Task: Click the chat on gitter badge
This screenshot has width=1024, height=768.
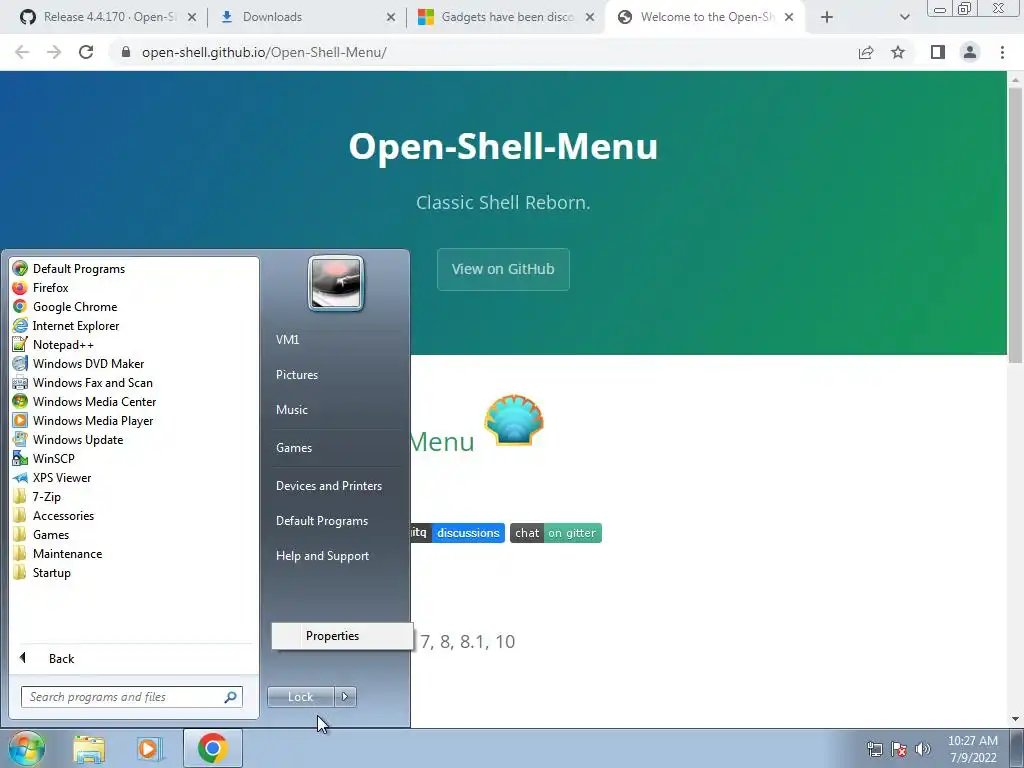Action: tap(556, 533)
